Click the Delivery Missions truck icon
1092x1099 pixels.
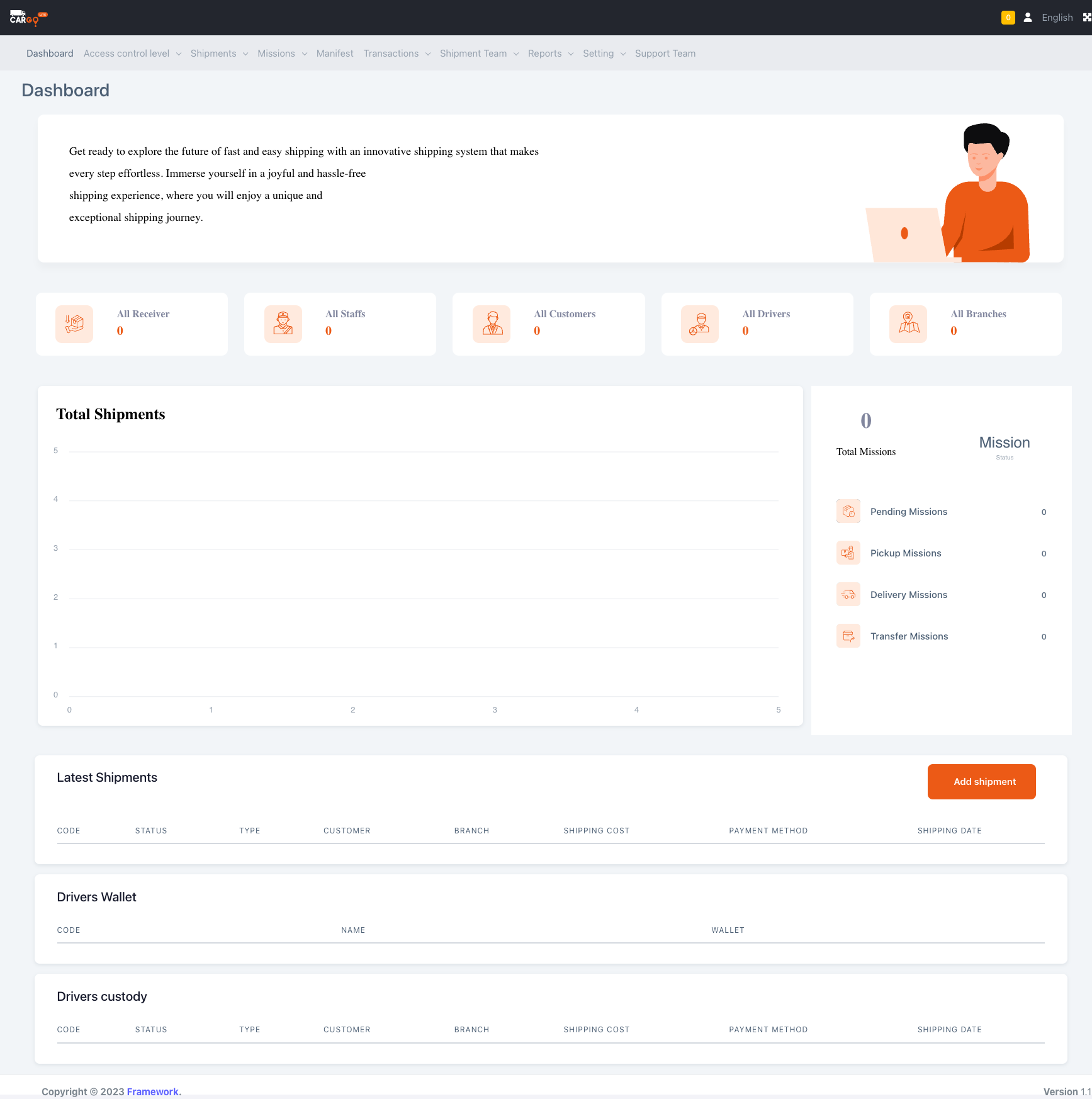pos(848,594)
